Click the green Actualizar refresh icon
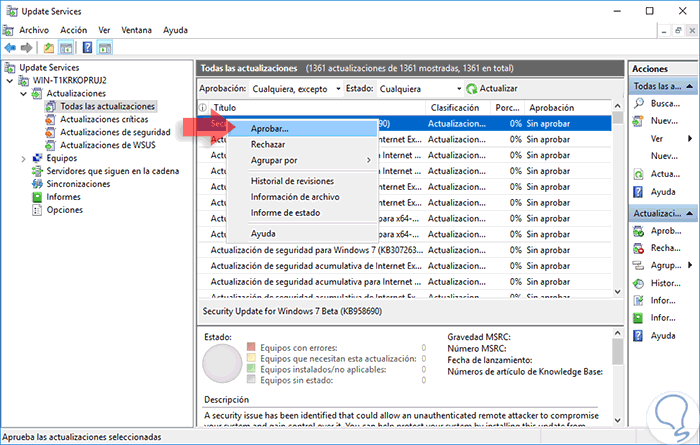This screenshot has height=445, width=700. 471,89
